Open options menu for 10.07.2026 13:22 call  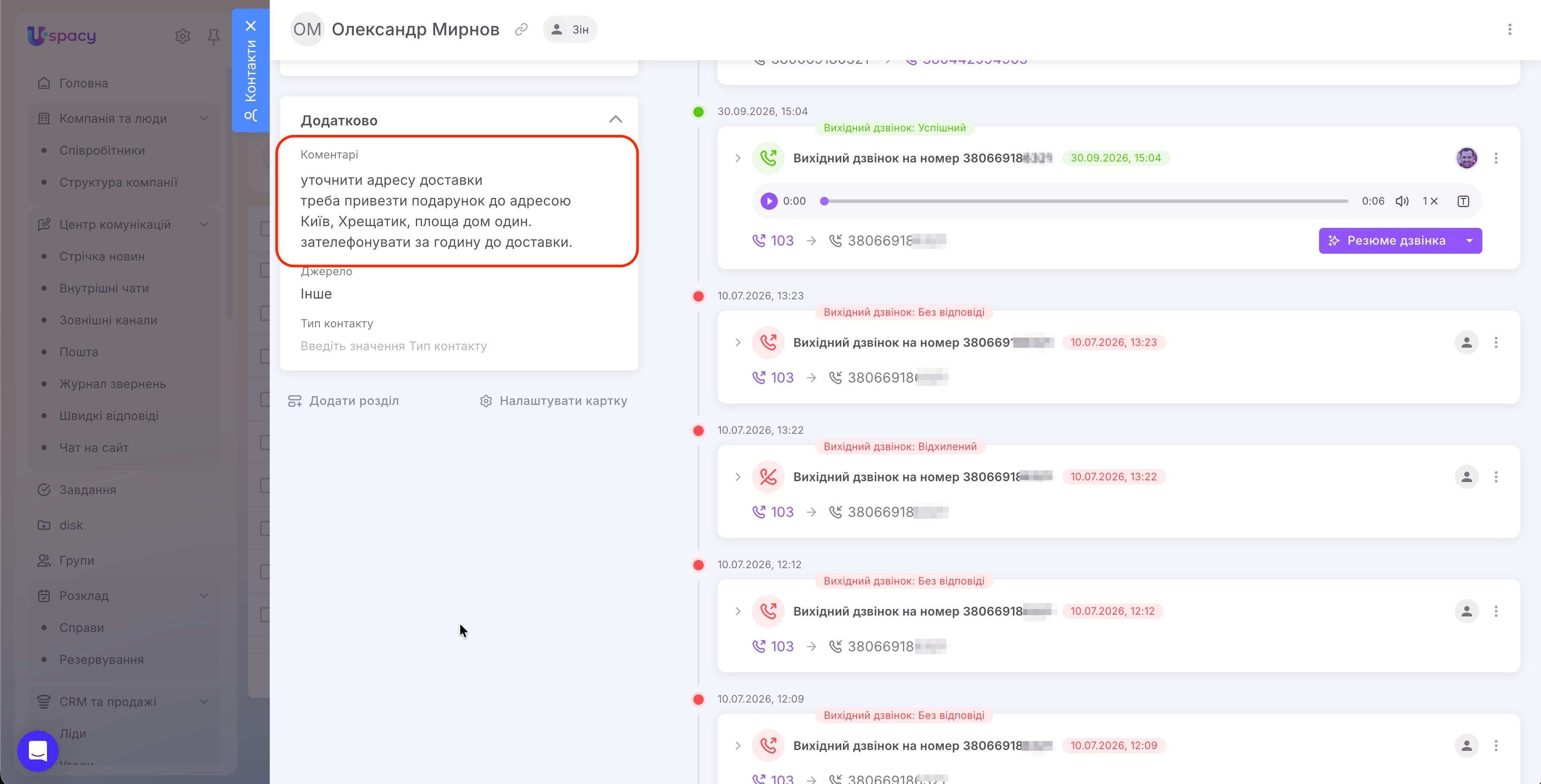coord(1496,476)
